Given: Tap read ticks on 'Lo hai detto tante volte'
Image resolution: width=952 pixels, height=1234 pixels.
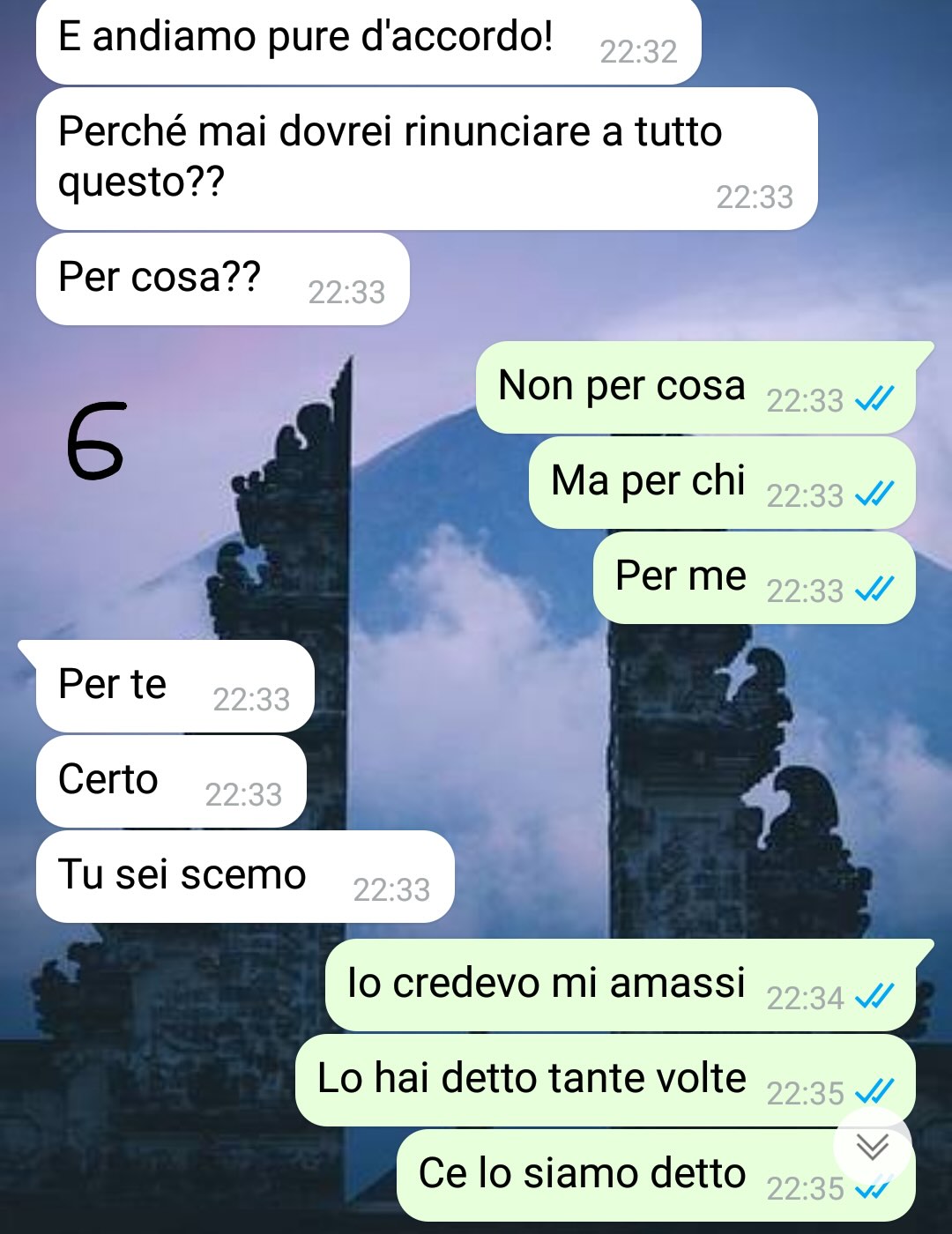Looking at the screenshot, I should pos(874,1092).
